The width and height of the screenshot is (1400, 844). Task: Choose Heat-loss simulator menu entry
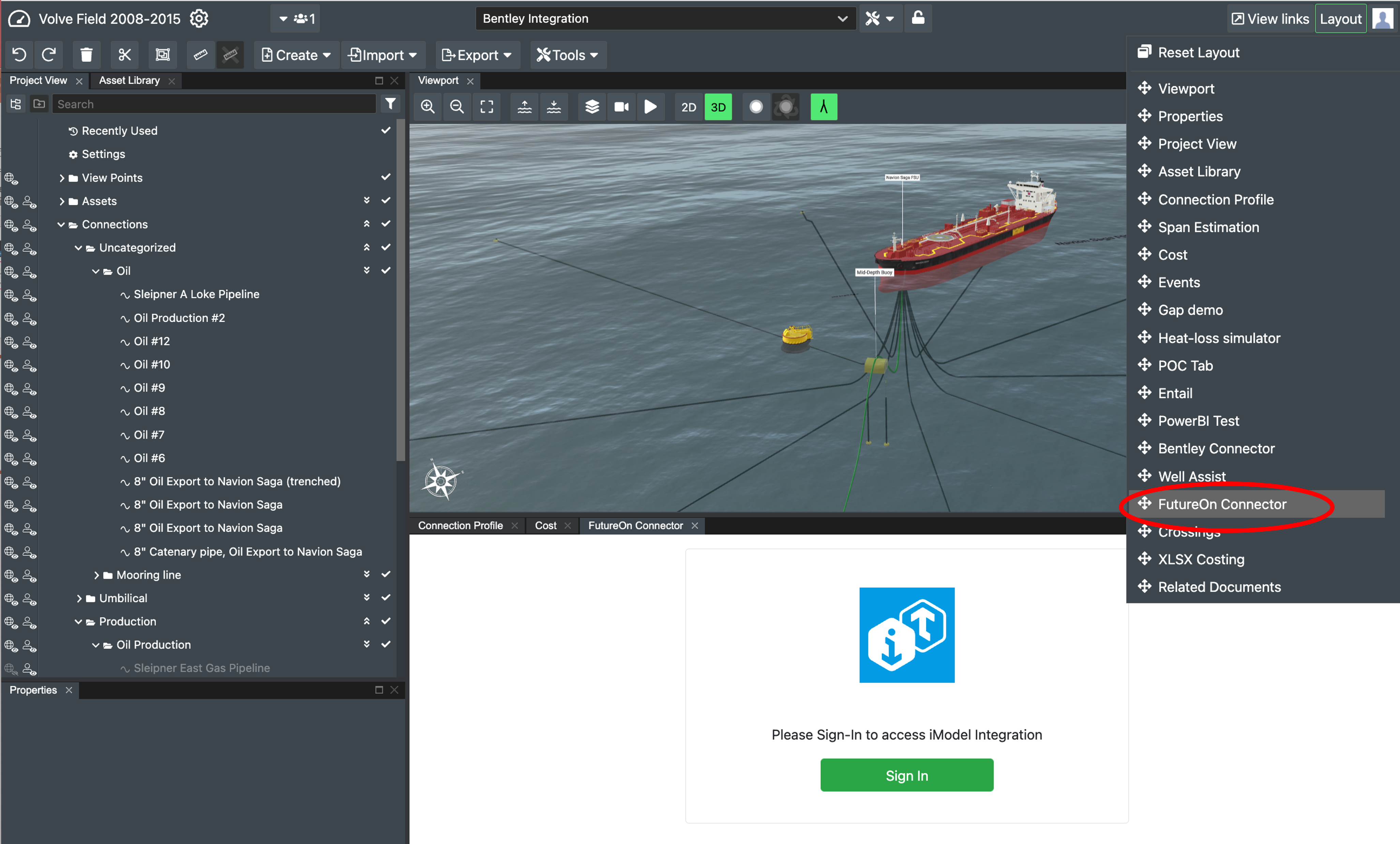point(1219,338)
